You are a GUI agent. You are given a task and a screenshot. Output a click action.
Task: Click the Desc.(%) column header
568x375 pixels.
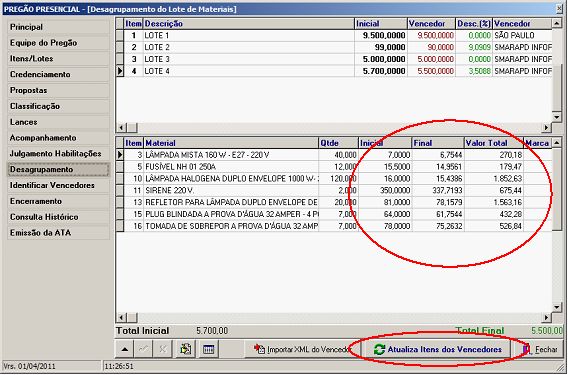coord(474,24)
